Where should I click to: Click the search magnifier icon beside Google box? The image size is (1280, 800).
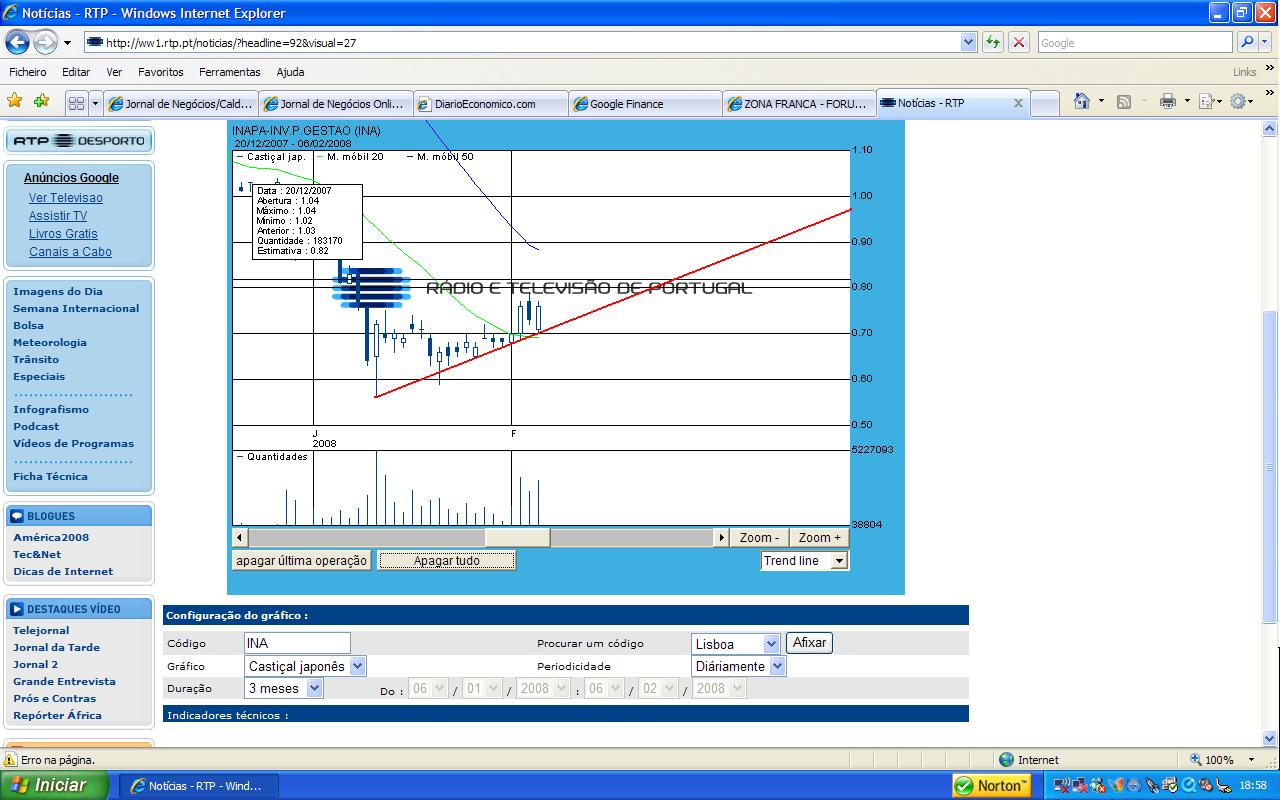pyautogui.click(x=1247, y=42)
